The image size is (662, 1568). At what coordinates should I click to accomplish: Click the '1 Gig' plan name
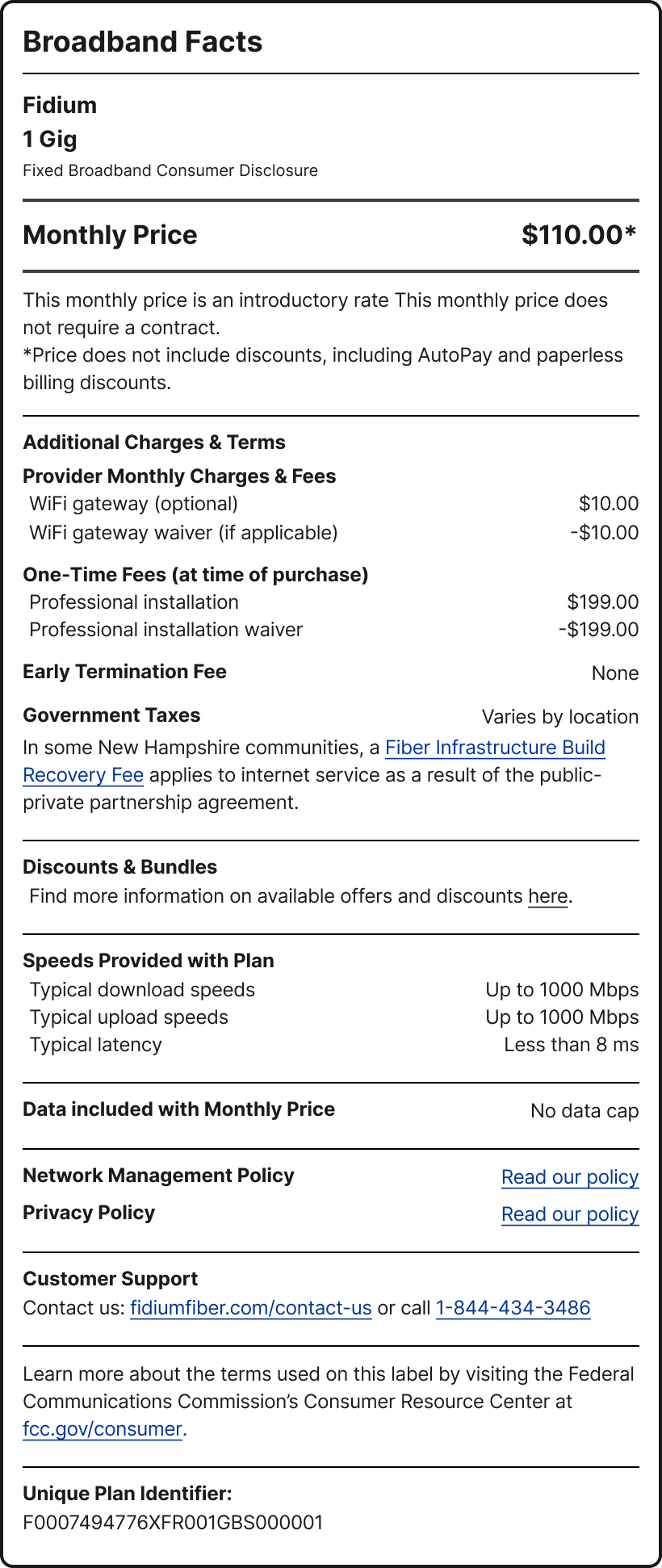pos(50,139)
